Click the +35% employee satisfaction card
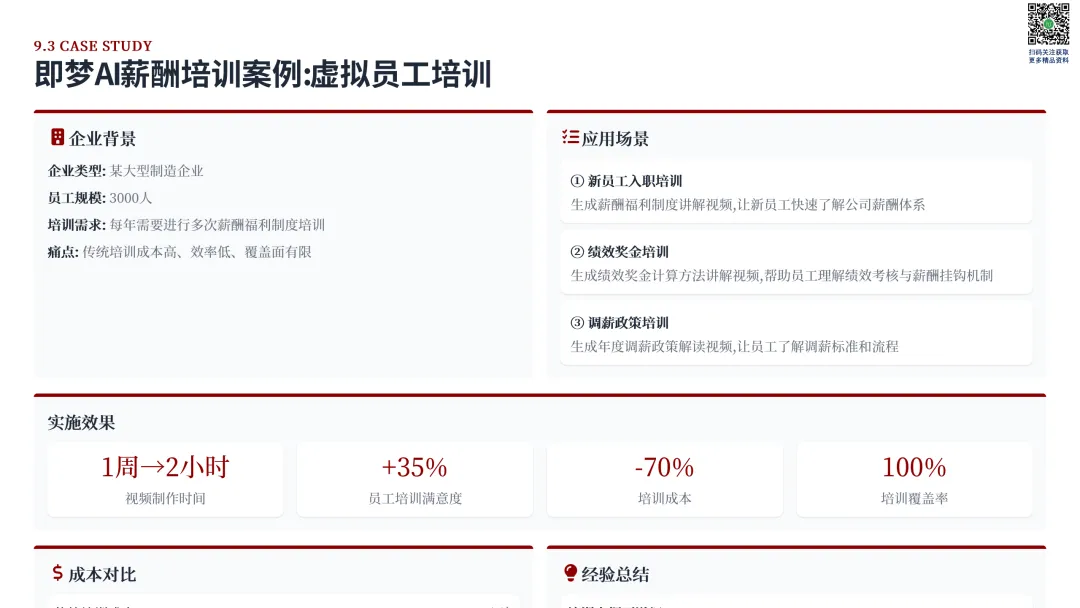 pyautogui.click(x=414, y=480)
